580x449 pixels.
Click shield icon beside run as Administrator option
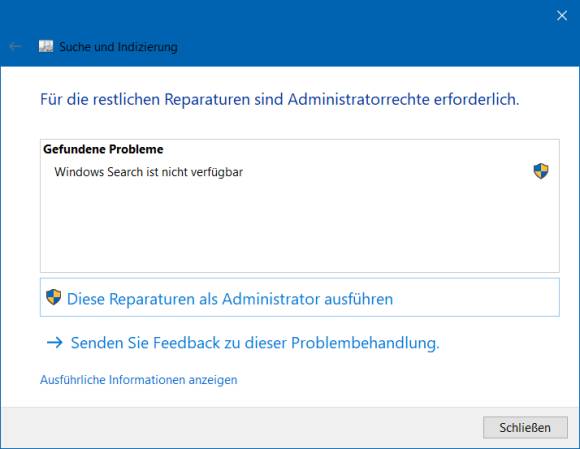click(x=53, y=297)
